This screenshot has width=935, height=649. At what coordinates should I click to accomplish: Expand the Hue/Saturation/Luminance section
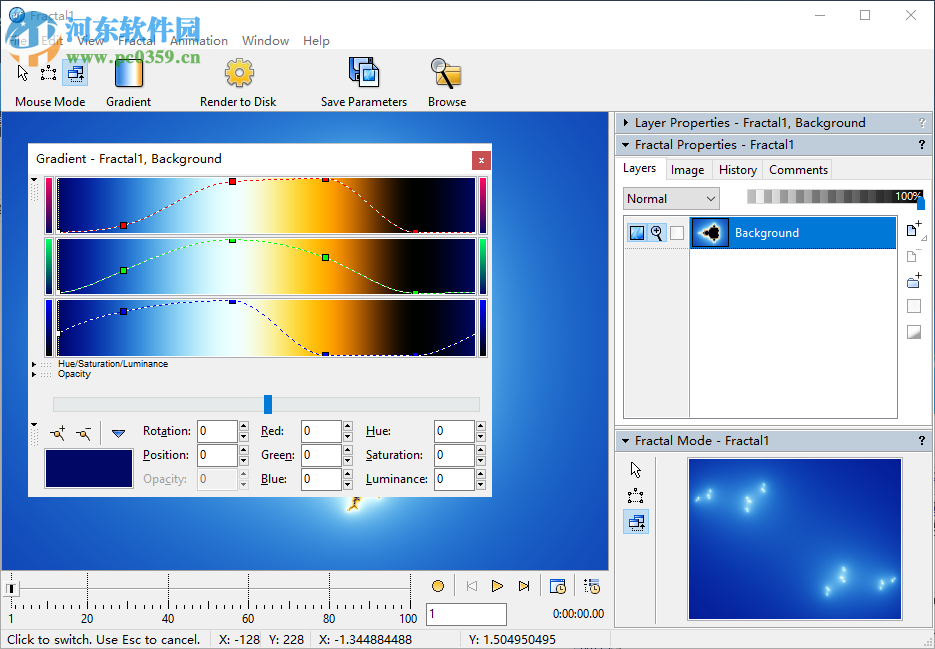[34, 364]
